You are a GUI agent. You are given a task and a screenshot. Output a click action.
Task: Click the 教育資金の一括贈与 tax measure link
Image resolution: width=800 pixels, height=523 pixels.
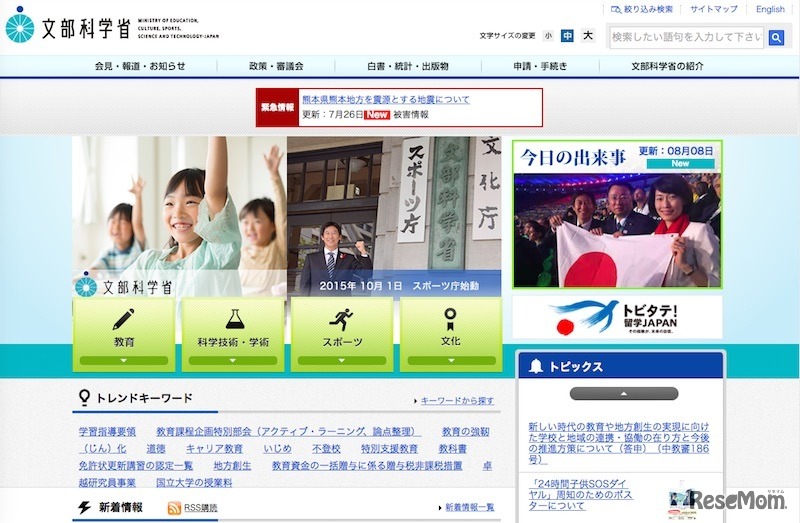(x=367, y=465)
